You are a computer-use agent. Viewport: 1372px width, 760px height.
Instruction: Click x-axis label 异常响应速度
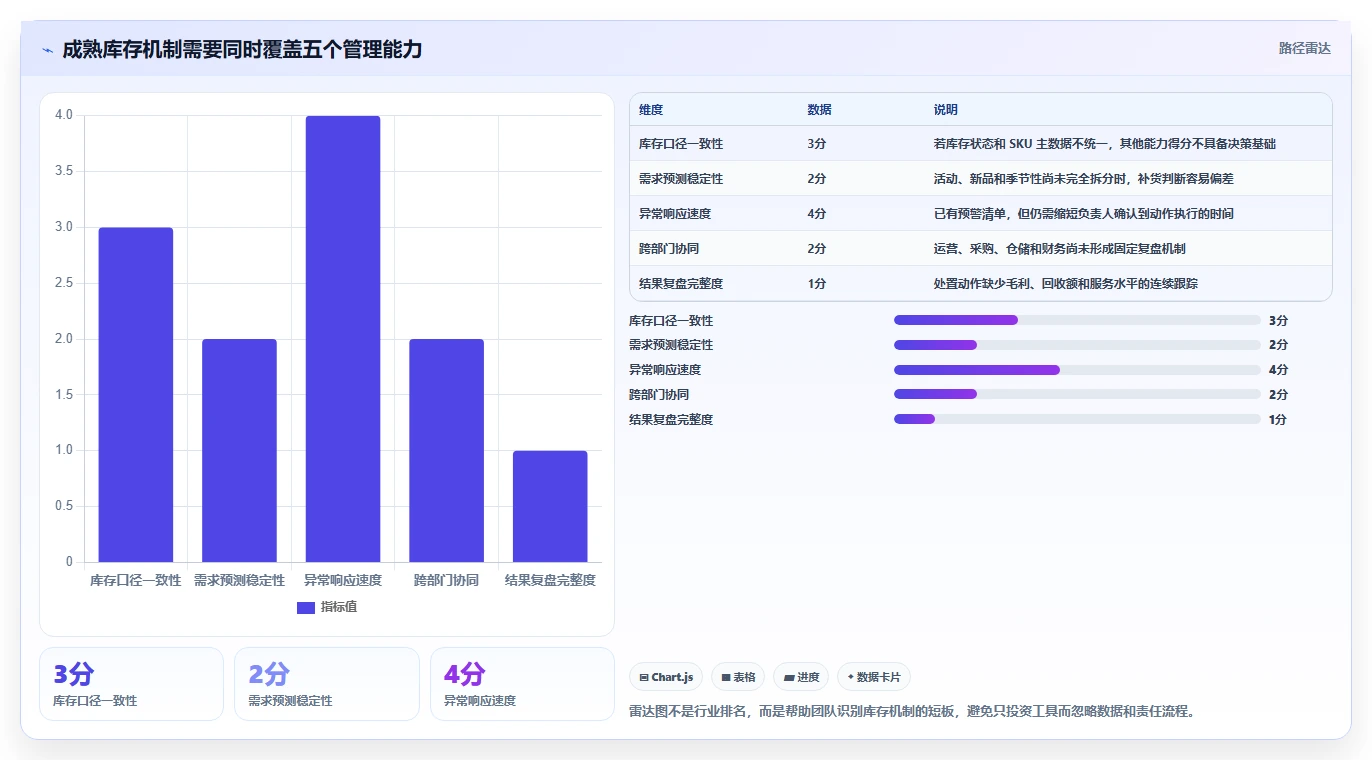click(x=343, y=580)
